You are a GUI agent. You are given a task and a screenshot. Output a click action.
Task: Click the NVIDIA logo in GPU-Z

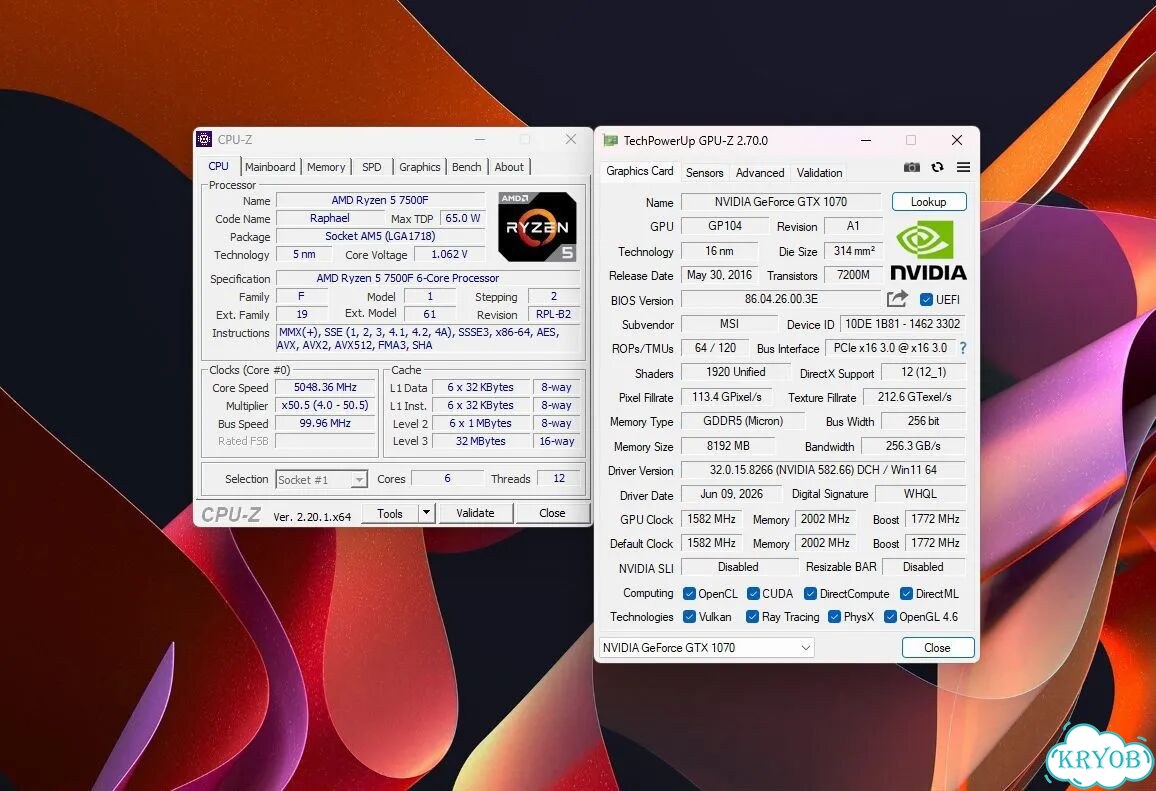(x=928, y=251)
